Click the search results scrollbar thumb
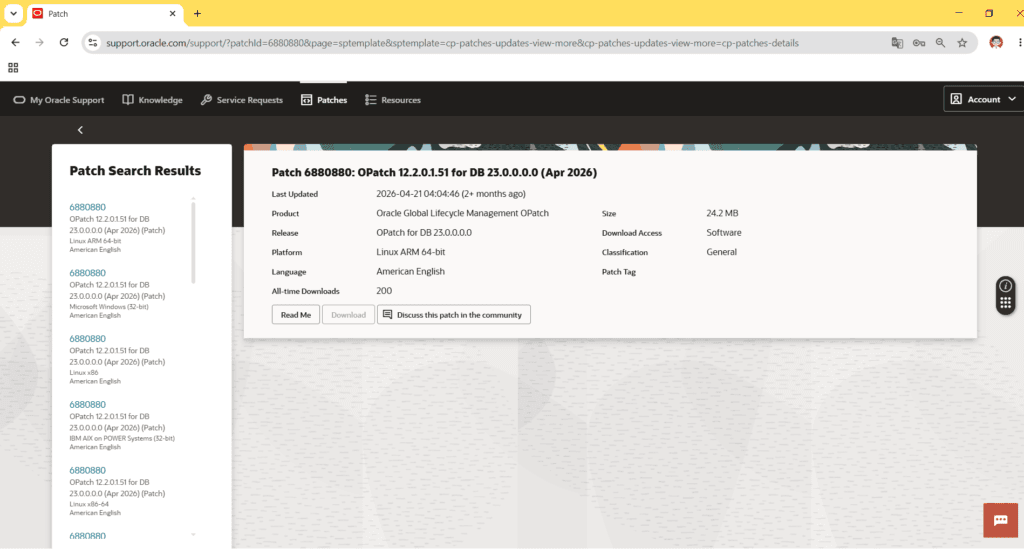Image resolution: width=1024 pixels, height=549 pixels. 193,243
